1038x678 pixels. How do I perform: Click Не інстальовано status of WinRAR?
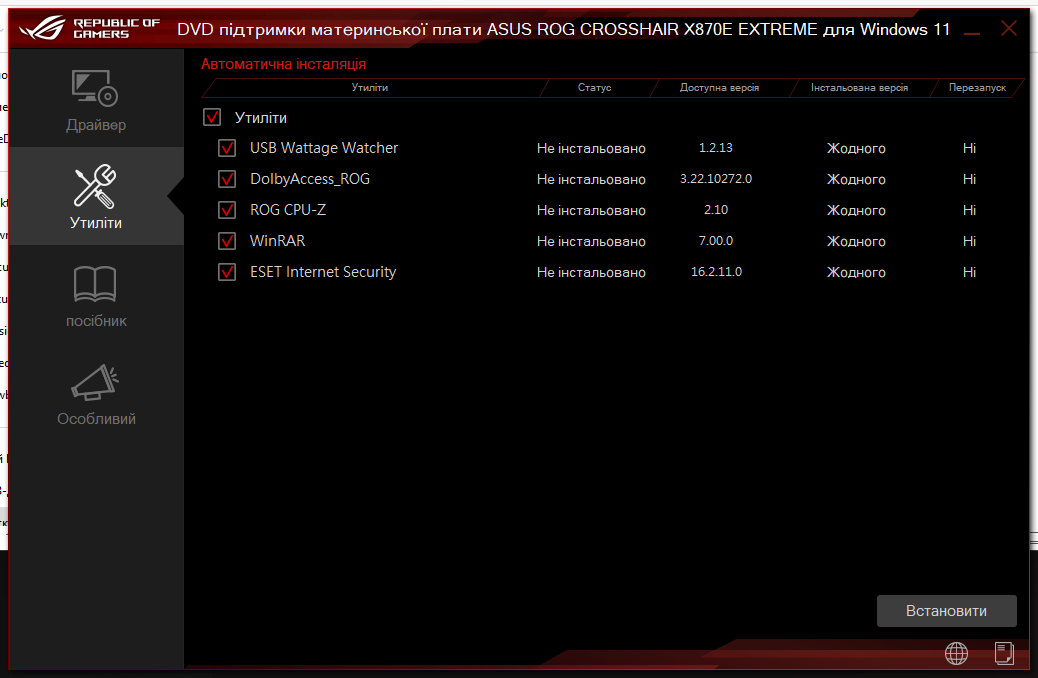click(591, 242)
